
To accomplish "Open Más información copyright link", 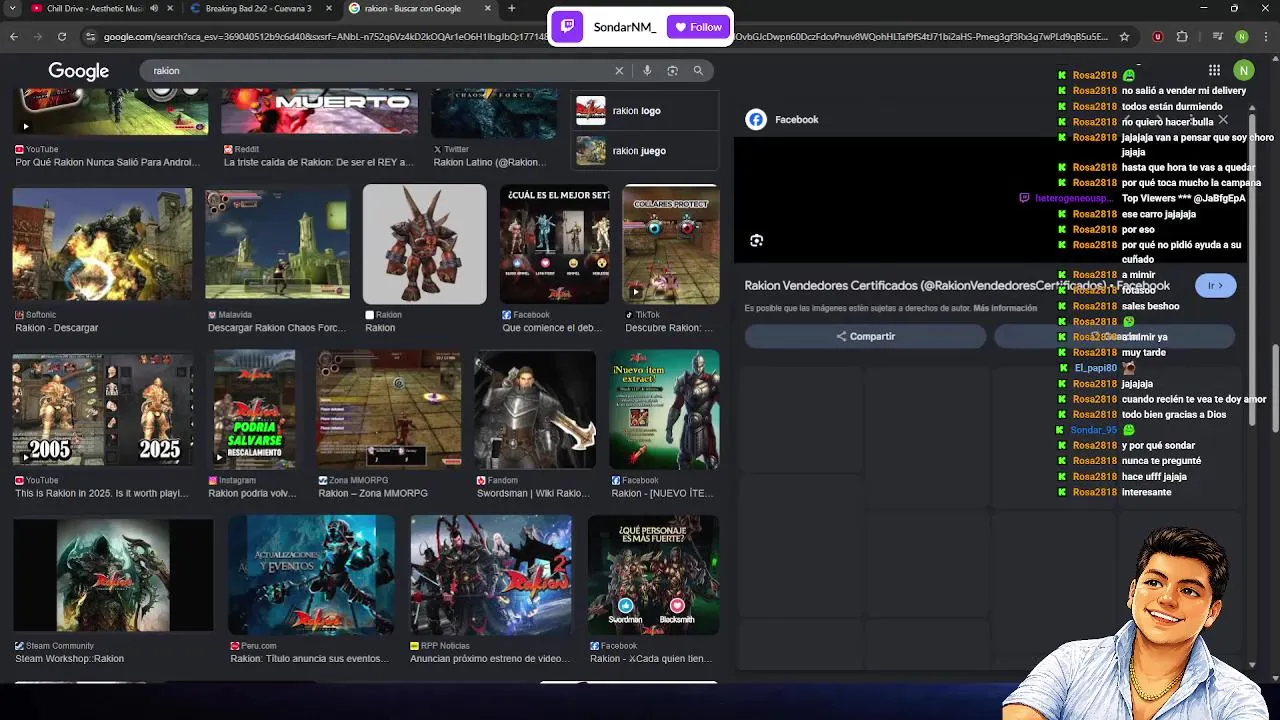I will (x=1005, y=308).
